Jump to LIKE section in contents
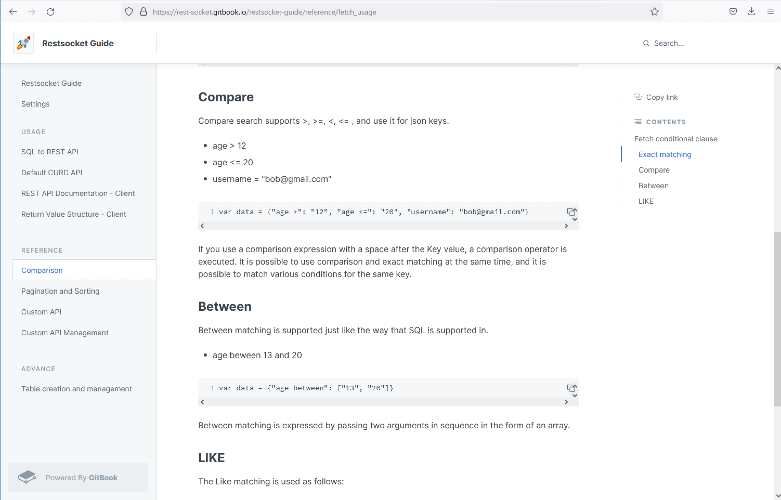The width and height of the screenshot is (781, 500). pos(646,201)
